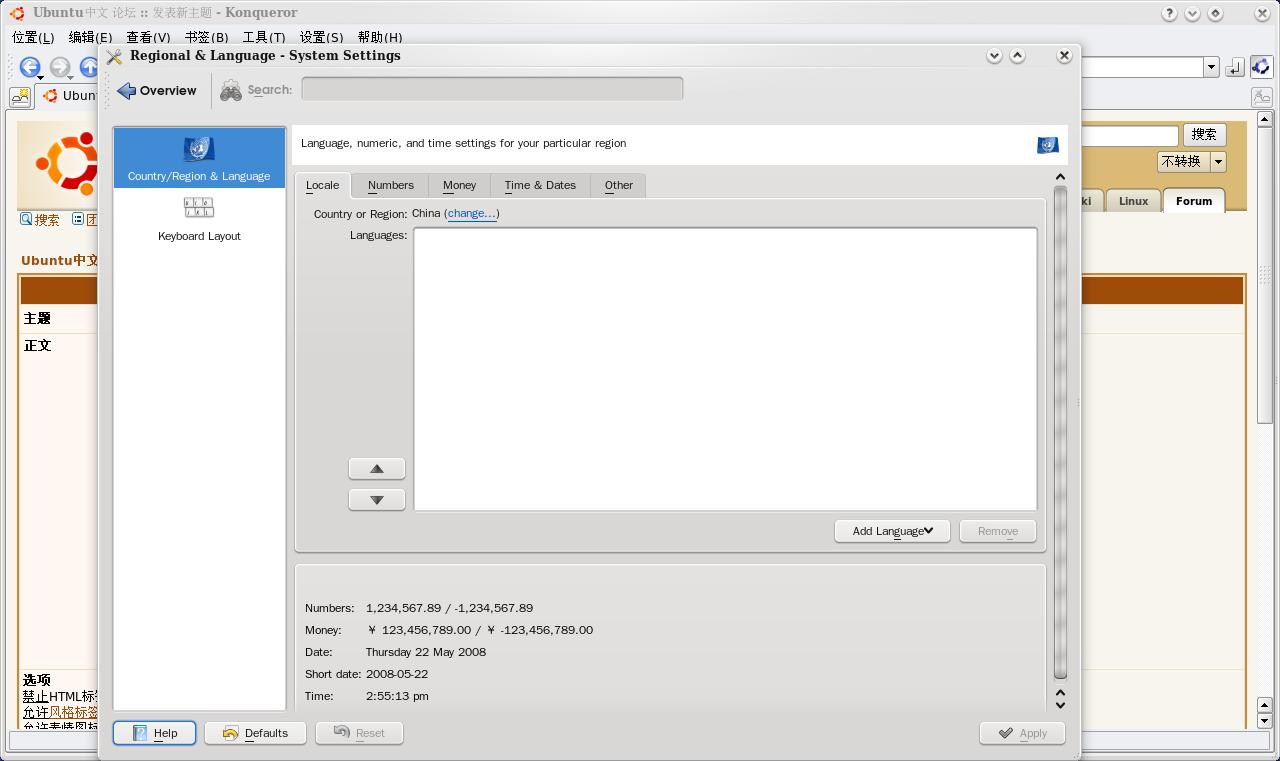Restore settings with Defaults button
The height and width of the screenshot is (761, 1280).
(255, 733)
